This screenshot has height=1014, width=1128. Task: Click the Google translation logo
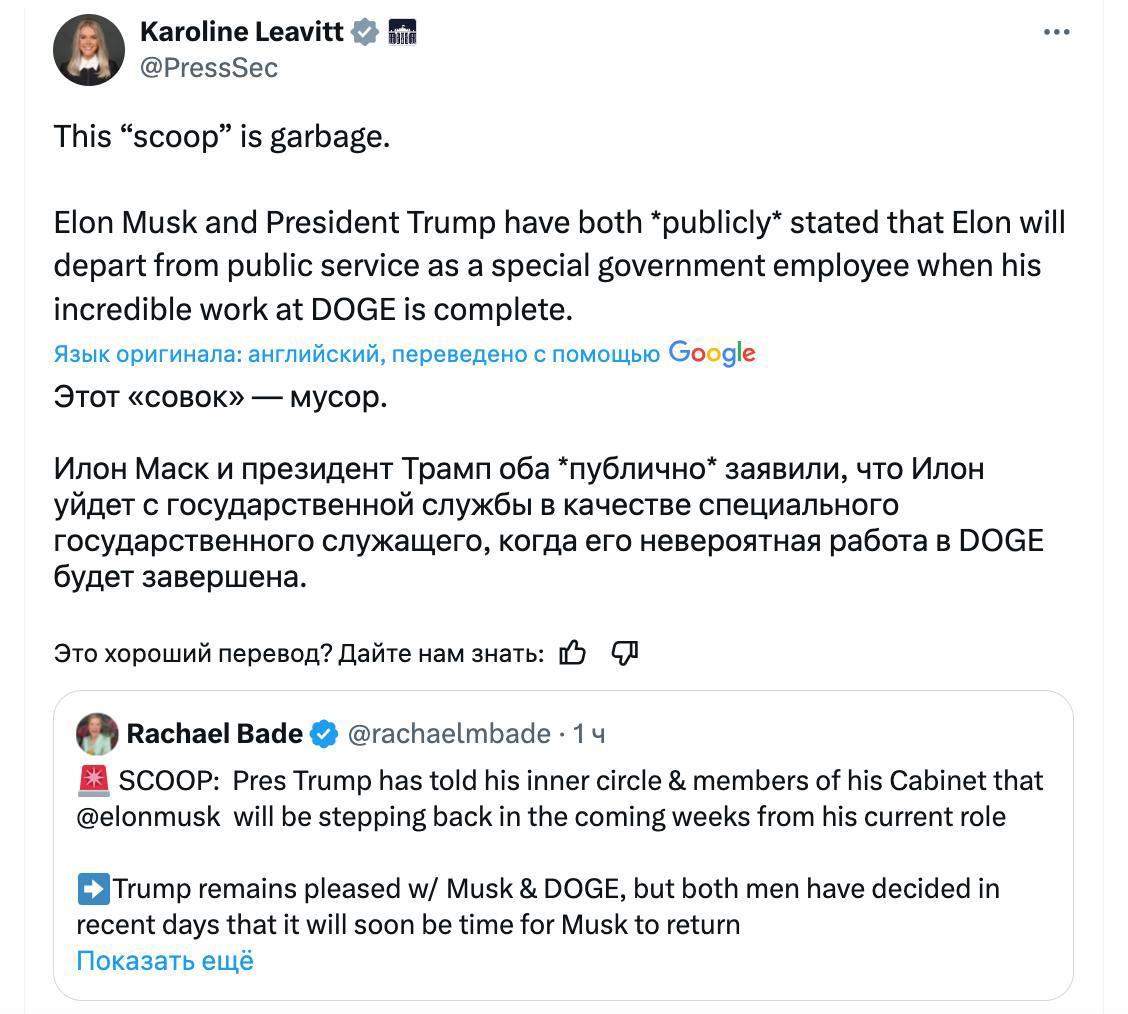click(x=711, y=353)
